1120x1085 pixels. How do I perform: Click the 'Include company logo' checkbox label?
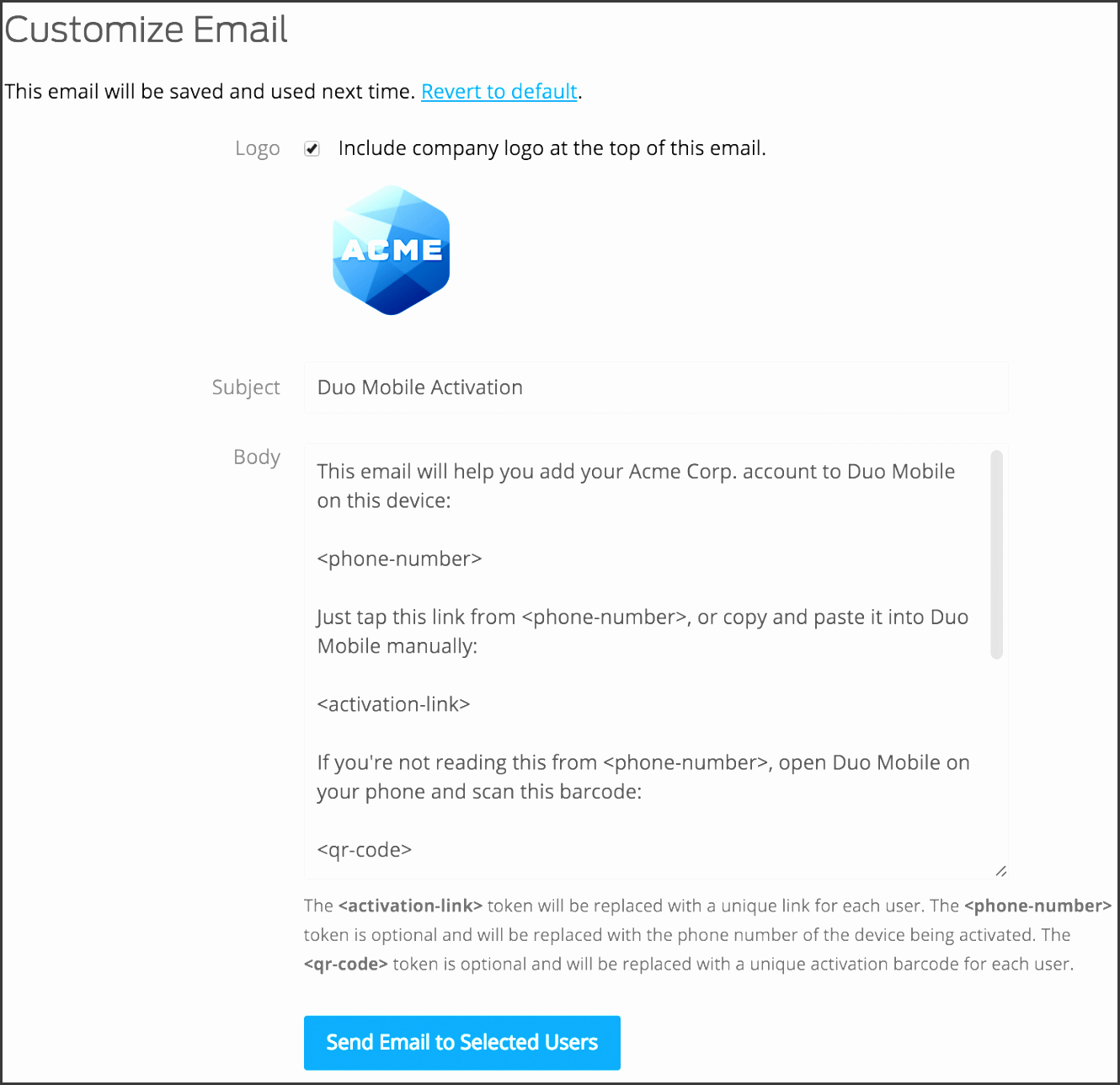552,148
